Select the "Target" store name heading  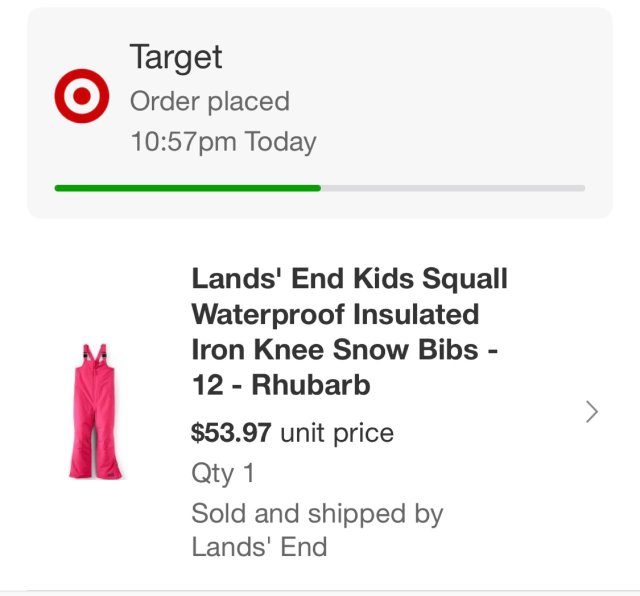(176, 57)
